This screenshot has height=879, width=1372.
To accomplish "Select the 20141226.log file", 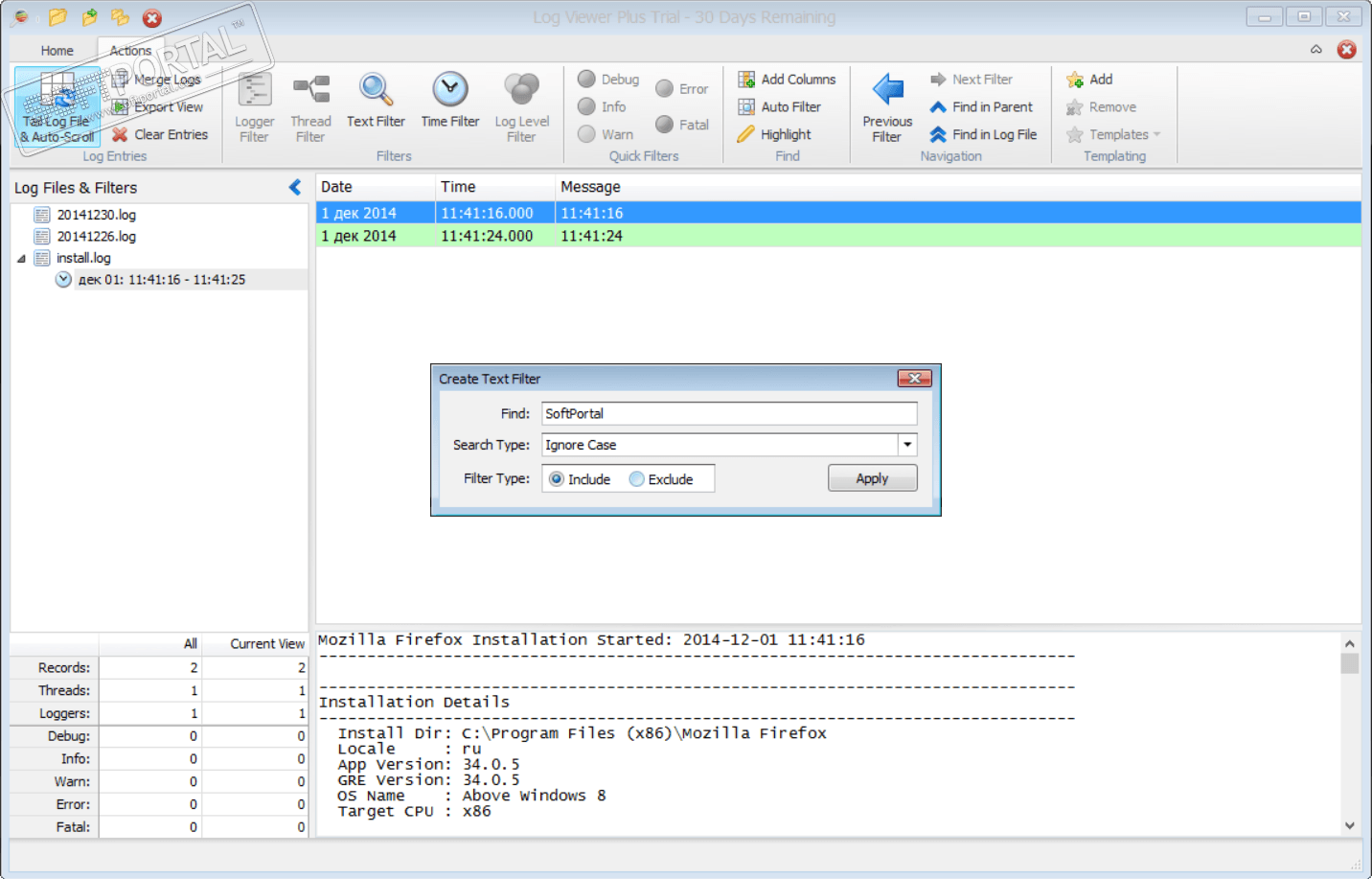I will [96, 237].
